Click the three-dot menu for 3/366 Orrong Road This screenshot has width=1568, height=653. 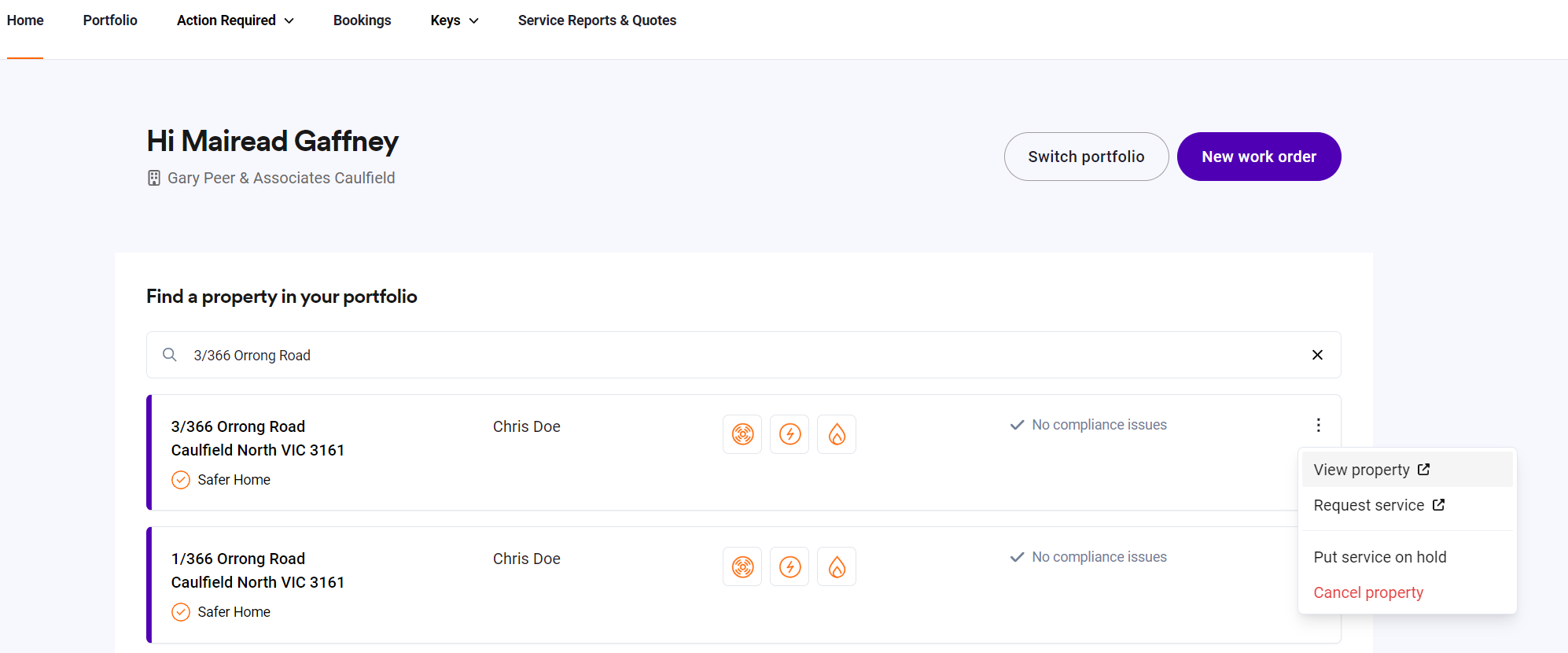[x=1318, y=426]
